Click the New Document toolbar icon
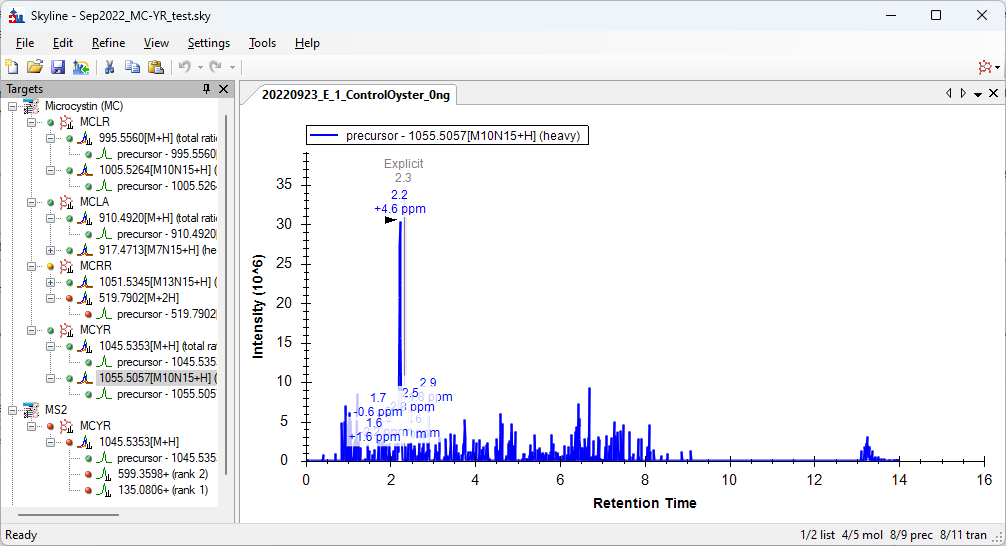Screen dimensions: 1006x546 tap(12, 67)
